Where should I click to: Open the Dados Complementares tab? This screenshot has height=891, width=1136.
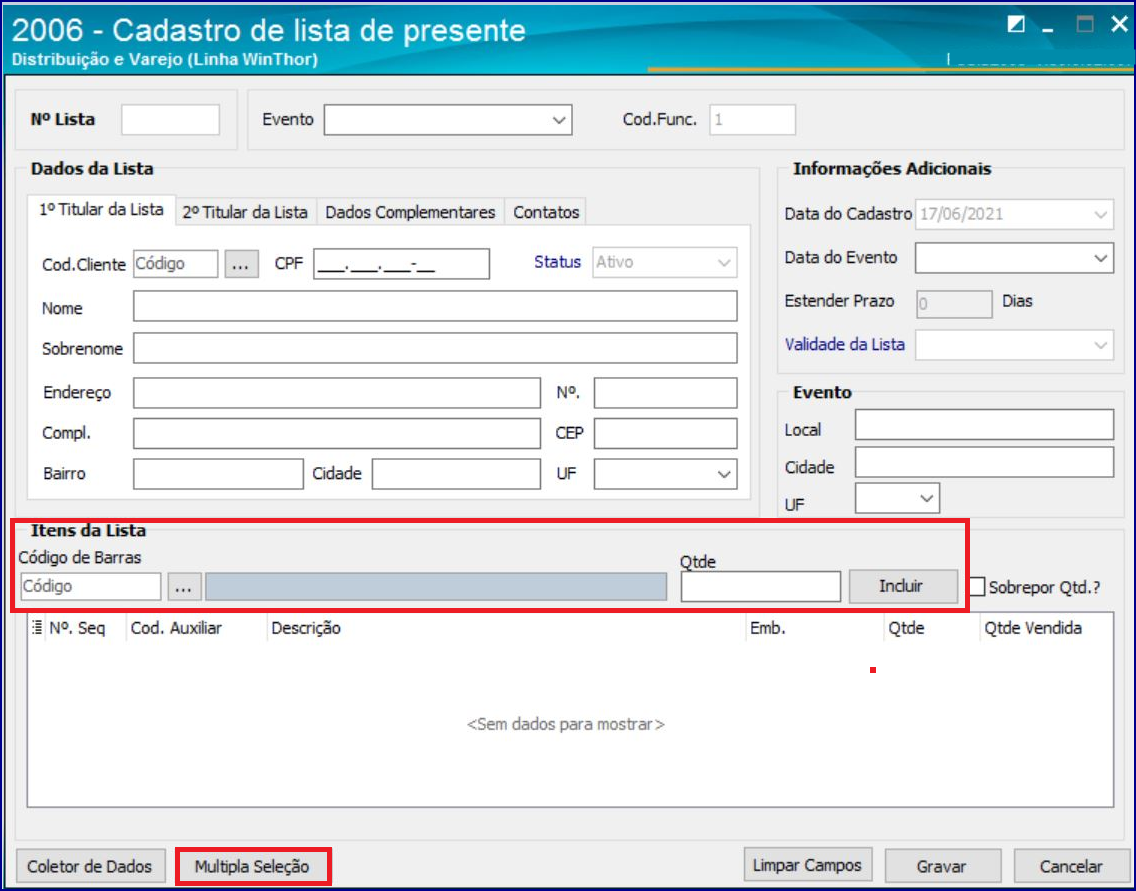(x=410, y=212)
